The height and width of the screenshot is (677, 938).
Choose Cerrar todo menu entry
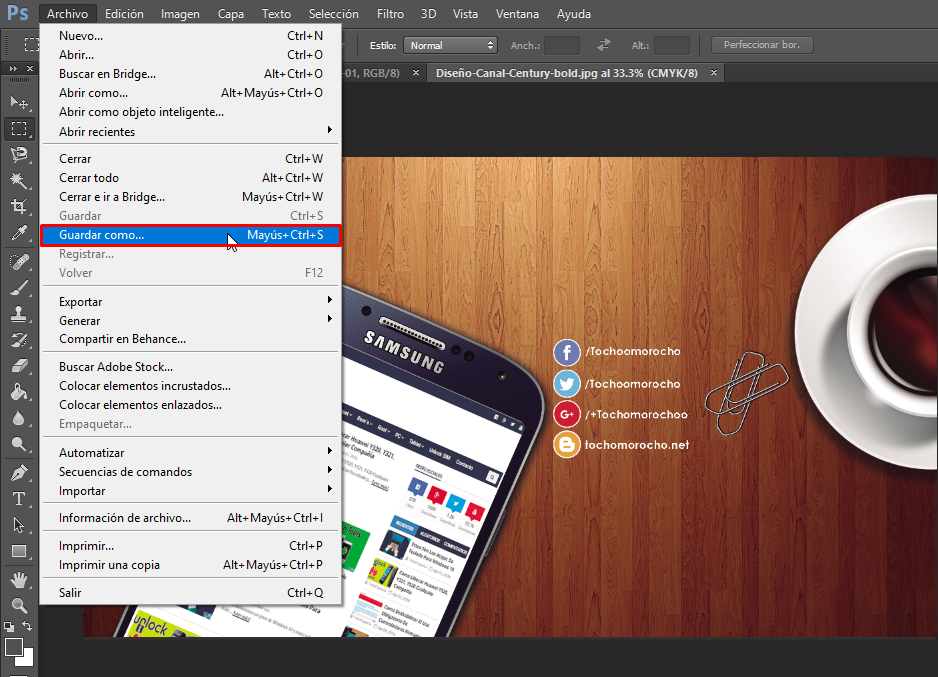(x=190, y=178)
